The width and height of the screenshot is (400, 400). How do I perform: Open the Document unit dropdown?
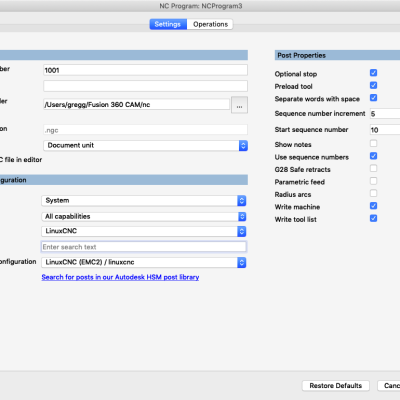point(145,145)
